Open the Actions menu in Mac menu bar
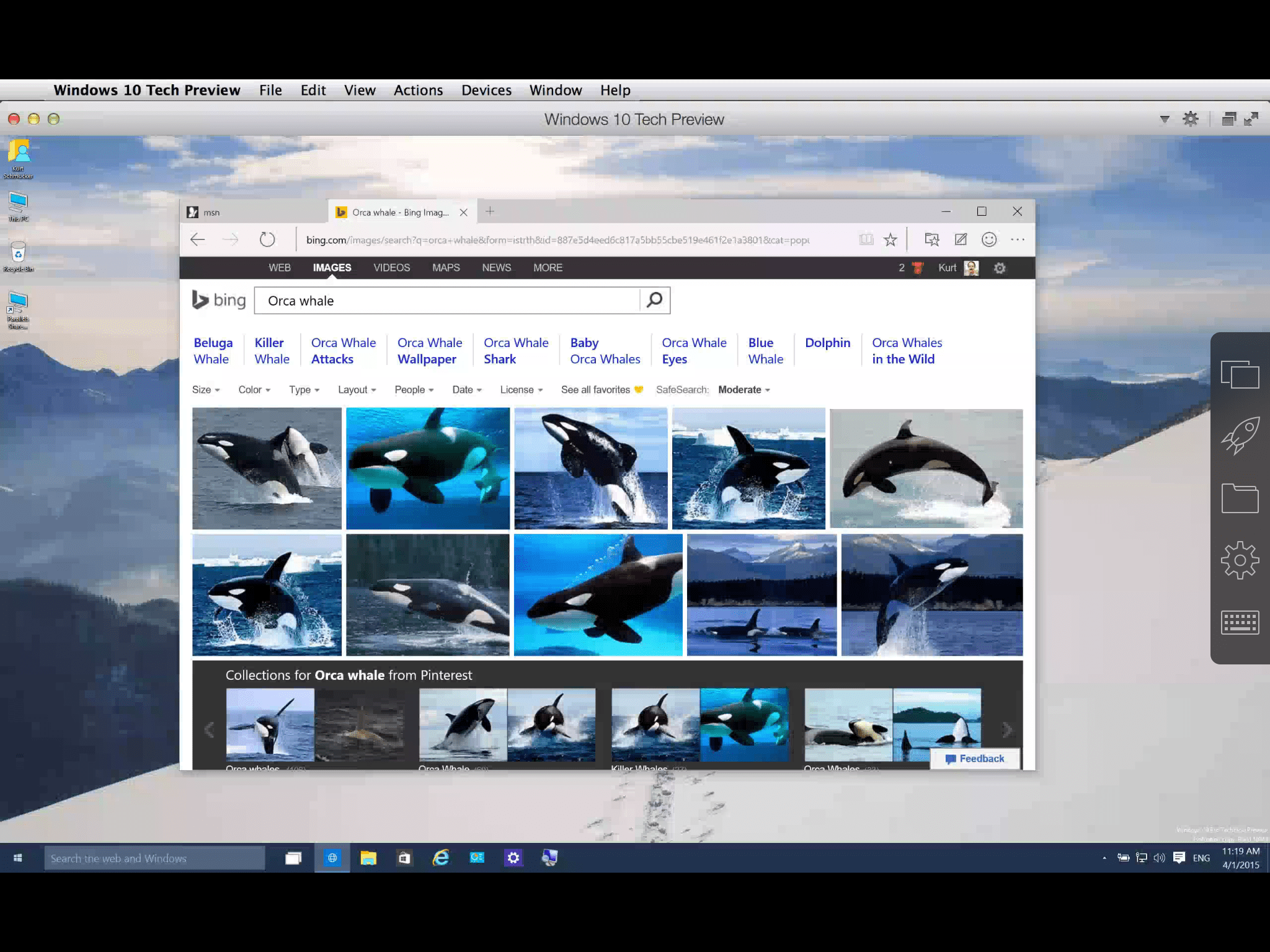 (x=419, y=90)
